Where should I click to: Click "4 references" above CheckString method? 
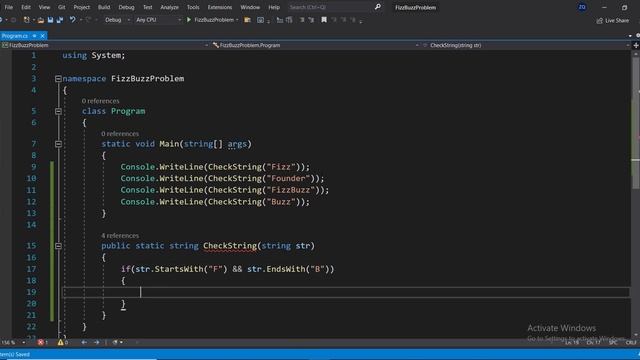(120, 236)
